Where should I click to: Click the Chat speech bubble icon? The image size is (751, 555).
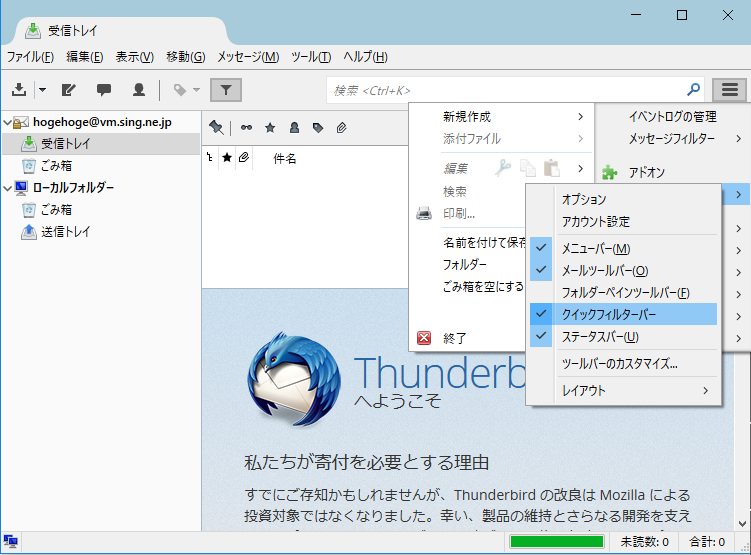tap(103, 90)
